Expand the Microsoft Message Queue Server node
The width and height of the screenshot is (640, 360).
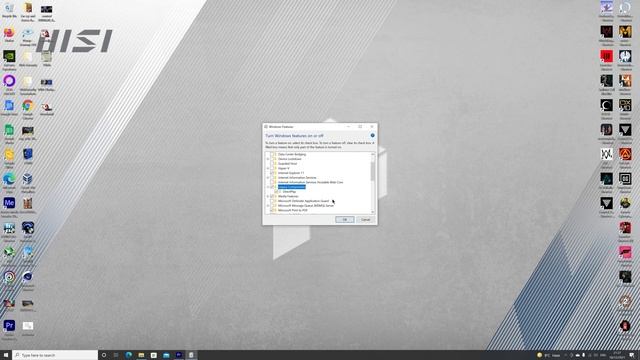268,206
